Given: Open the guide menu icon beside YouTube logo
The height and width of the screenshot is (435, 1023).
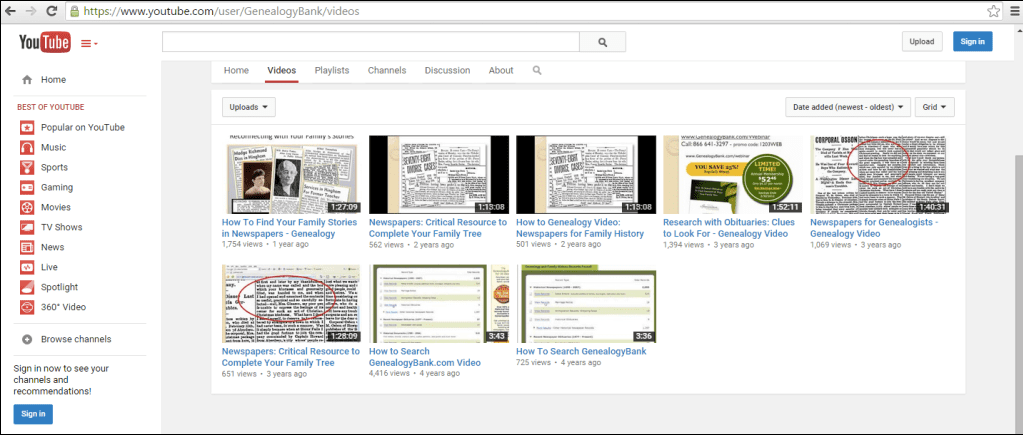Looking at the screenshot, I should click(89, 44).
